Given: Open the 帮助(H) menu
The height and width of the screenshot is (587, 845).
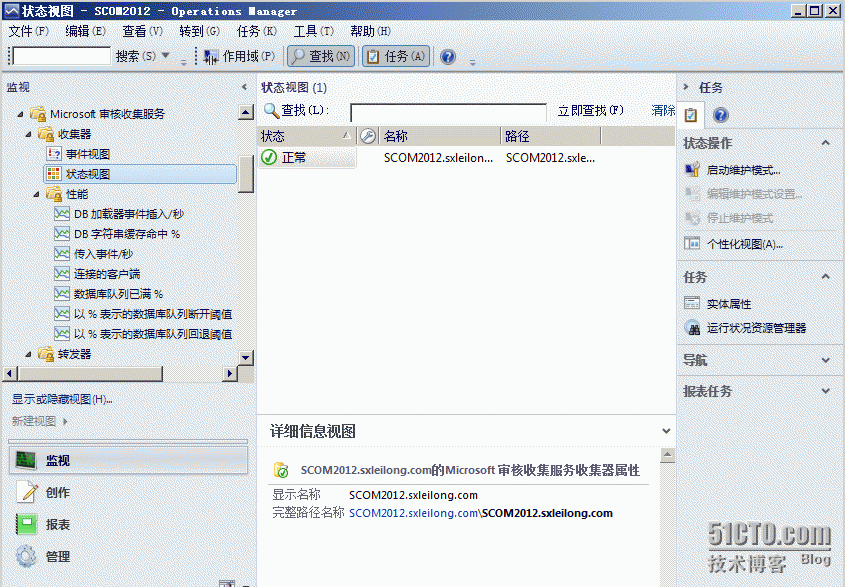Looking at the screenshot, I should 370,31.
